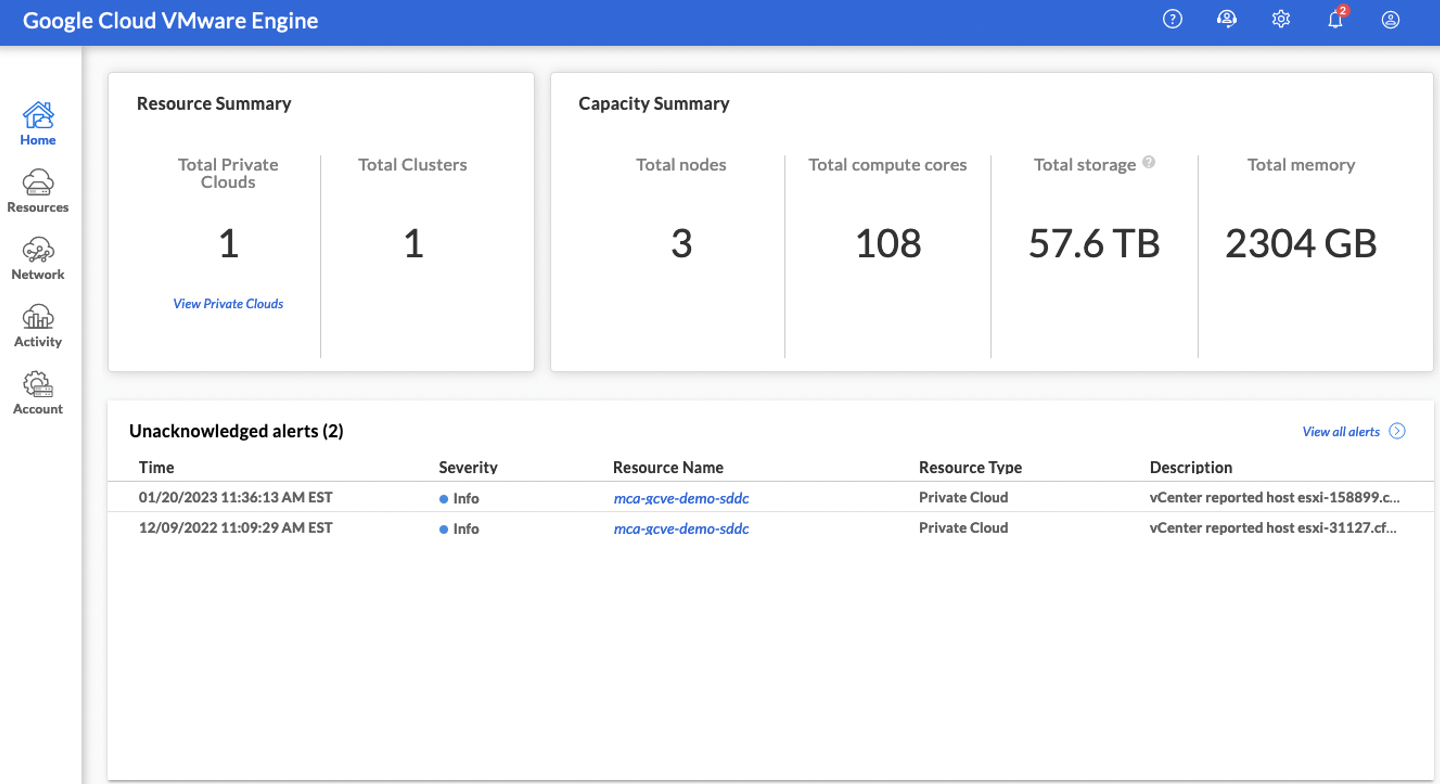Image resolution: width=1440 pixels, height=784 pixels.
Task: Select the Time column header
Action: pyautogui.click(x=157, y=467)
